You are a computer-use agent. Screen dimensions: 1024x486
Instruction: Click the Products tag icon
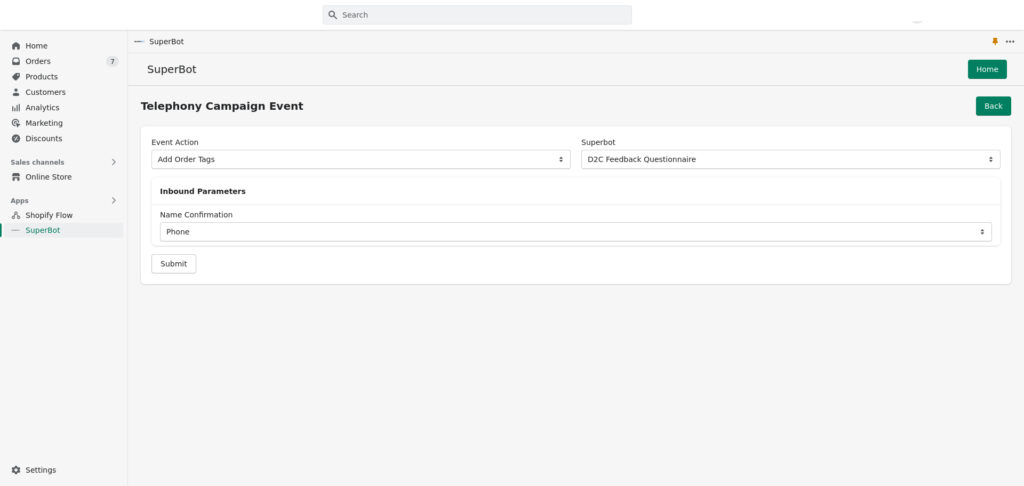16,76
